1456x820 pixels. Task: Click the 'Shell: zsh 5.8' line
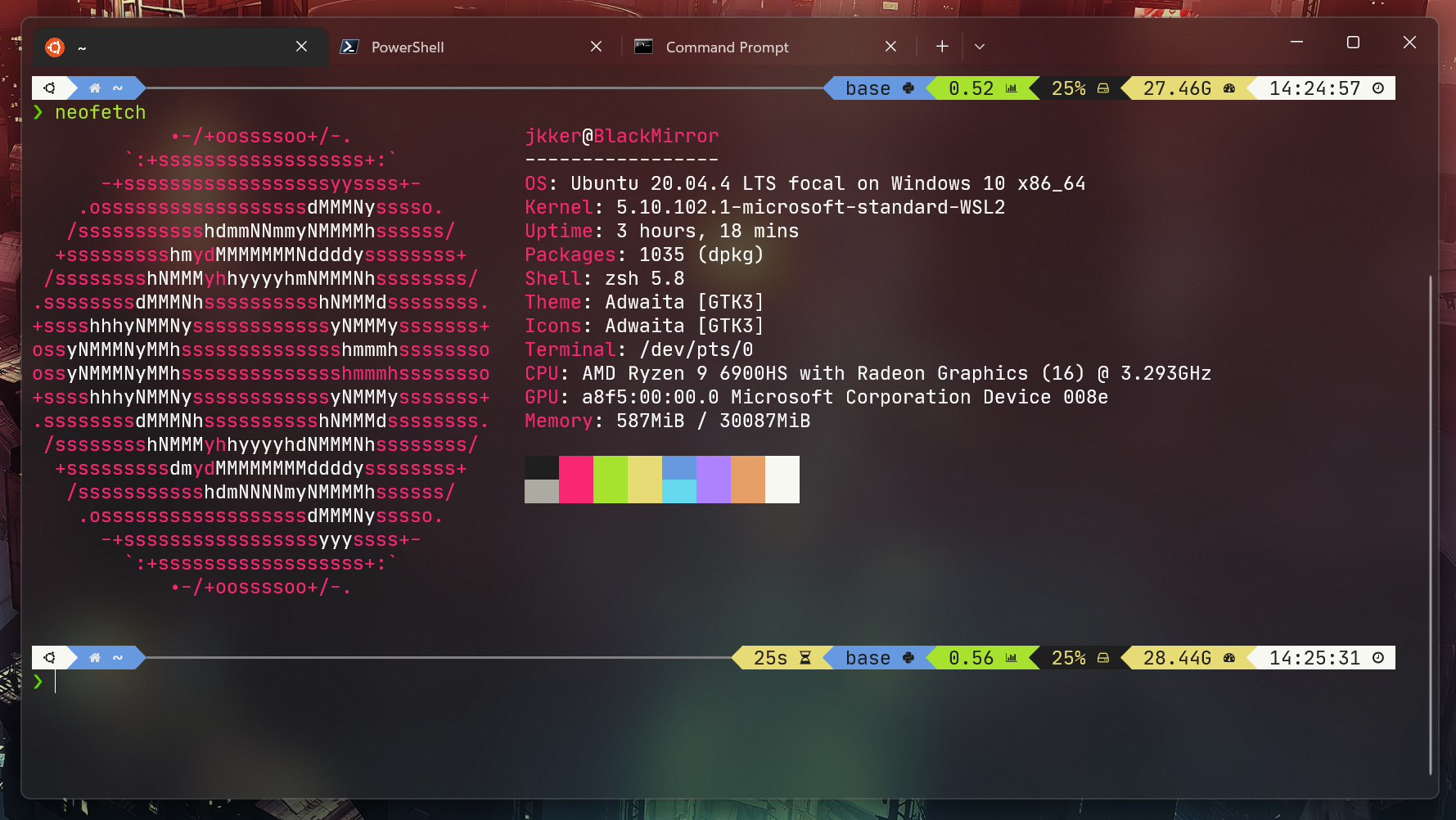[x=604, y=278]
